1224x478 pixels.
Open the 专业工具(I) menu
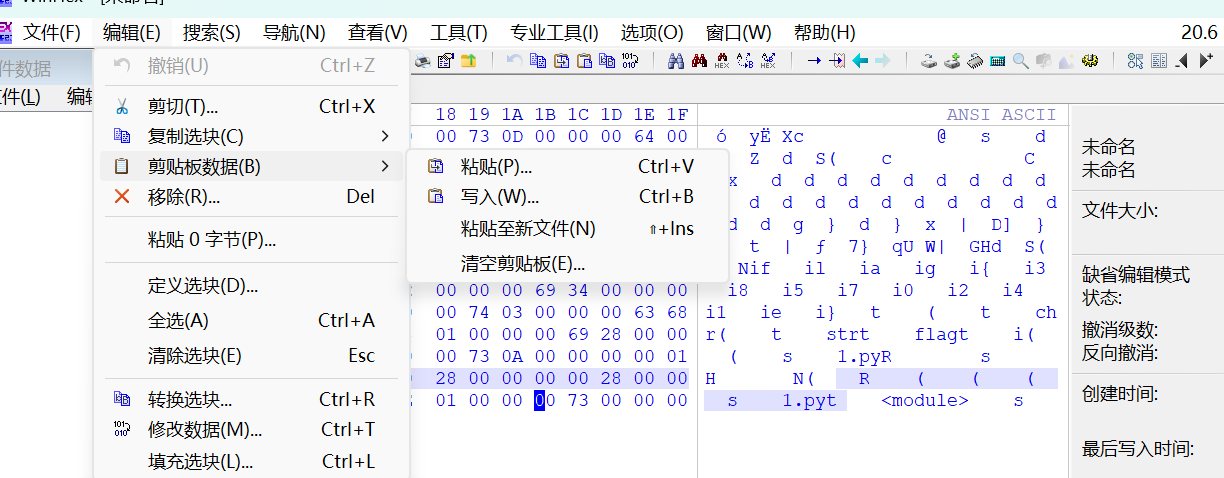tap(554, 32)
